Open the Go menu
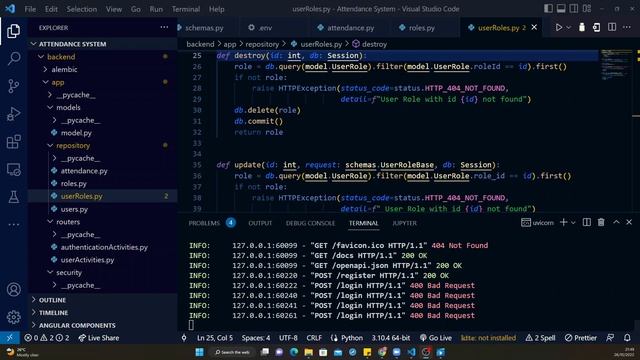Image resolution: width=640 pixels, height=360 pixels. coord(136,9)
